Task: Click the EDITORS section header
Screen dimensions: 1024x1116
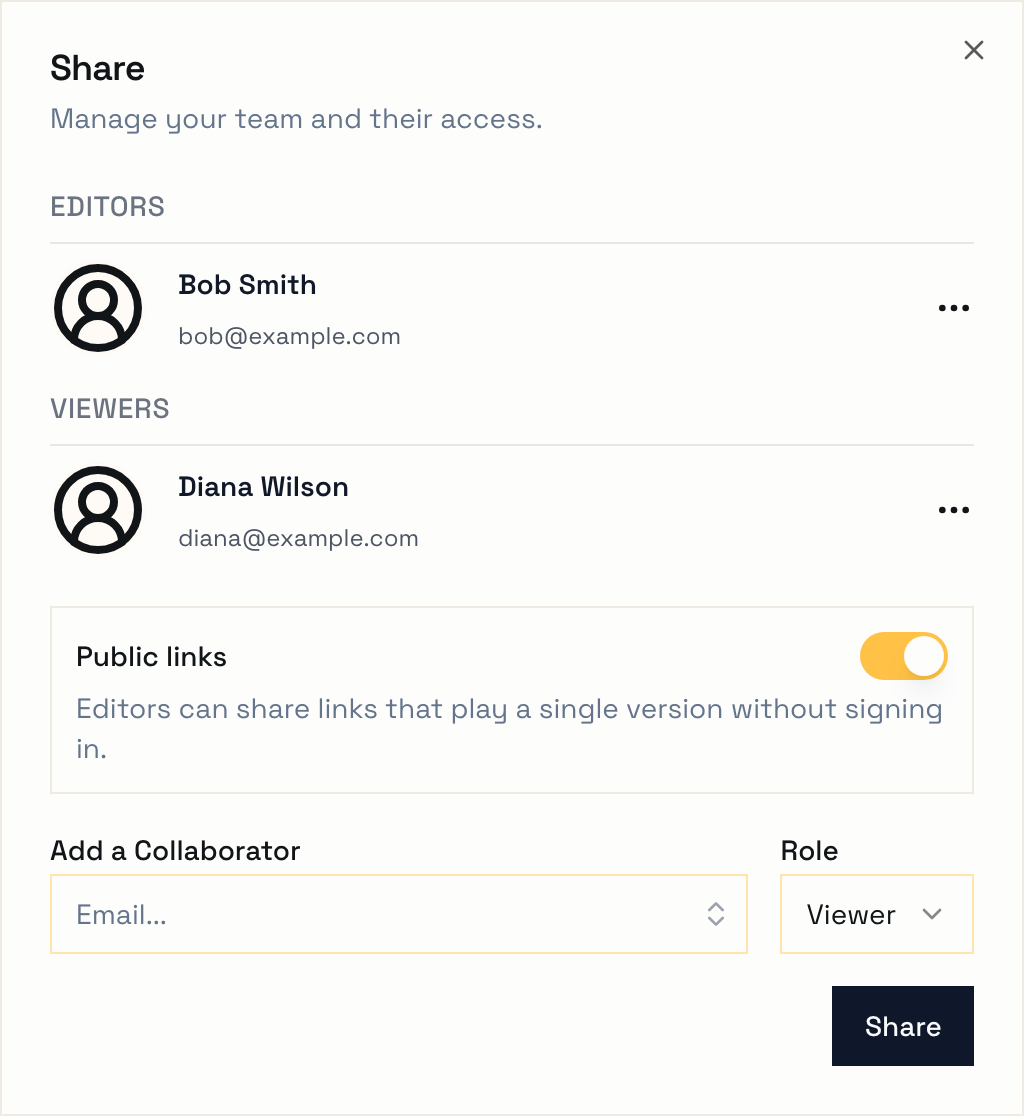Action: pos(107,207)
